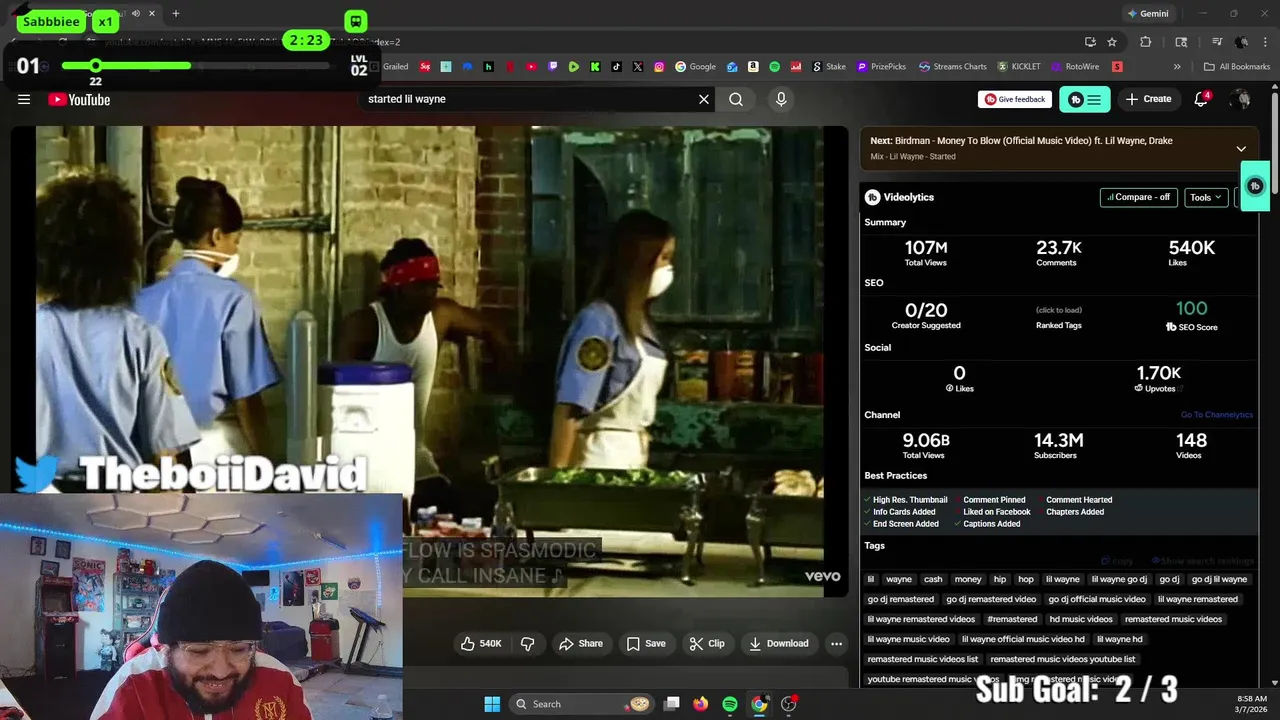Open the Streams Charts bookmark

953,67
